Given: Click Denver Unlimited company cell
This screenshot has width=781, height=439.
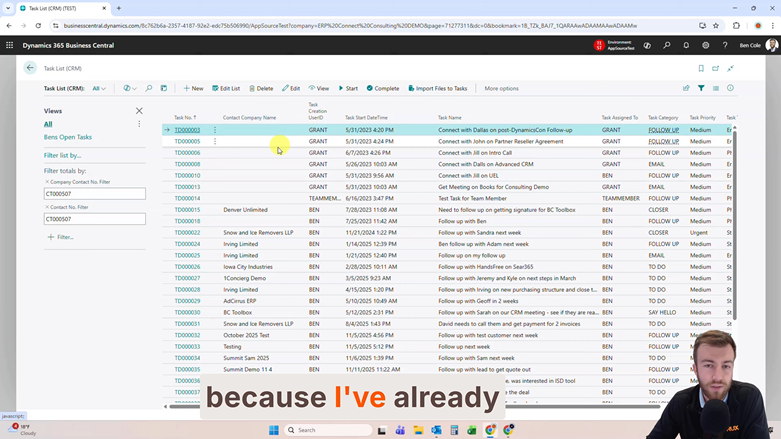Looking at the screenshot, I should (x=245, y=210).
